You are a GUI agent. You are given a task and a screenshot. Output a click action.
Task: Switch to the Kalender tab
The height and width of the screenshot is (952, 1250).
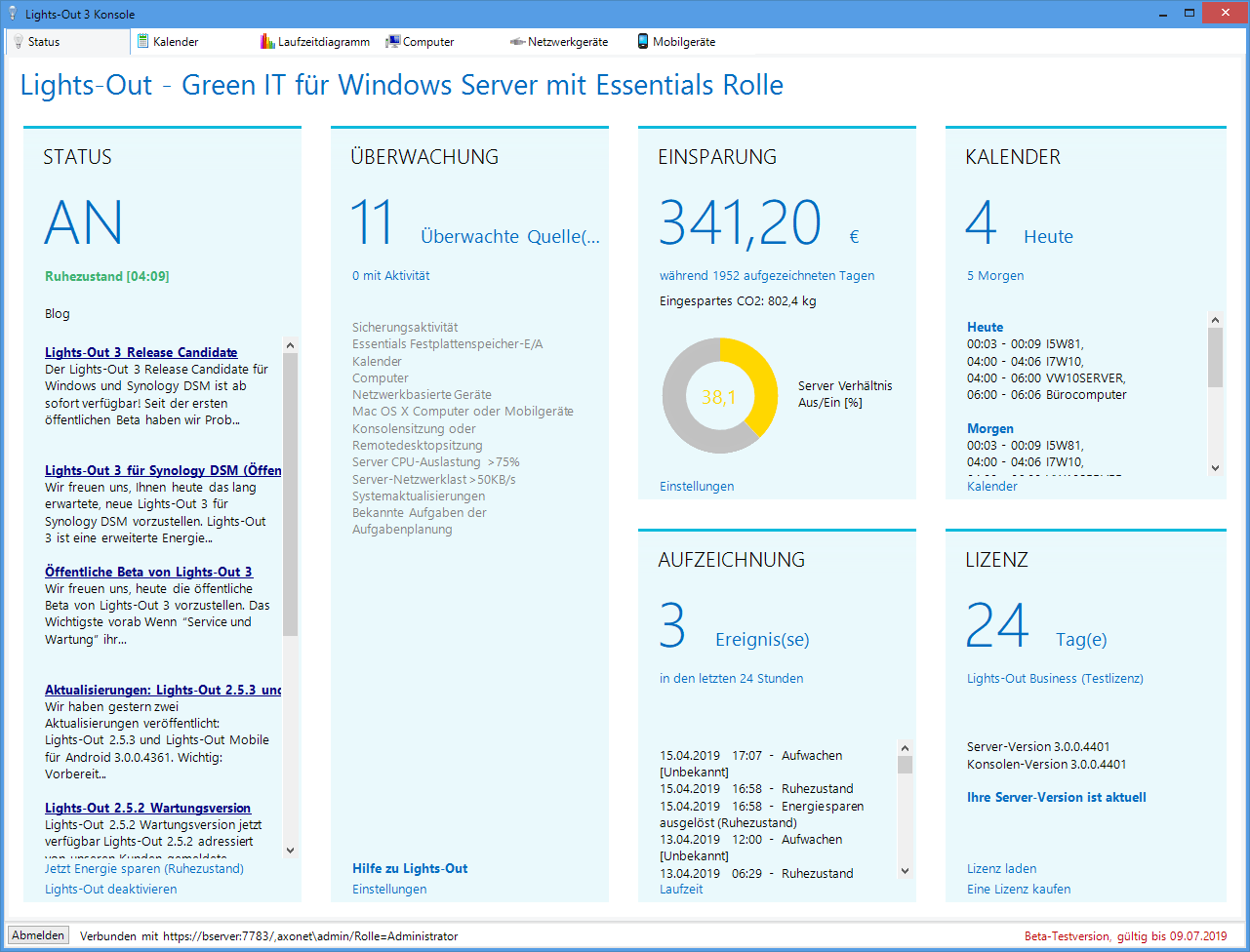[x=176, y=42]
